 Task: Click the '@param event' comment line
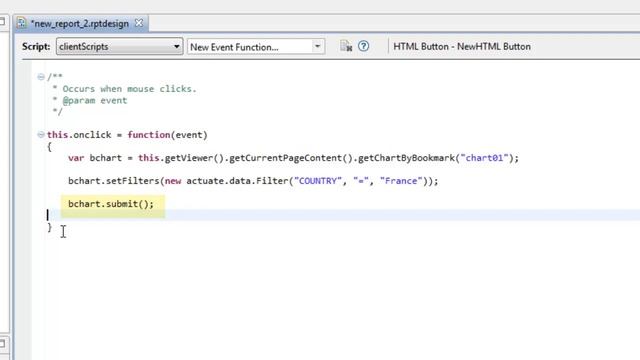tap(94, 100)
